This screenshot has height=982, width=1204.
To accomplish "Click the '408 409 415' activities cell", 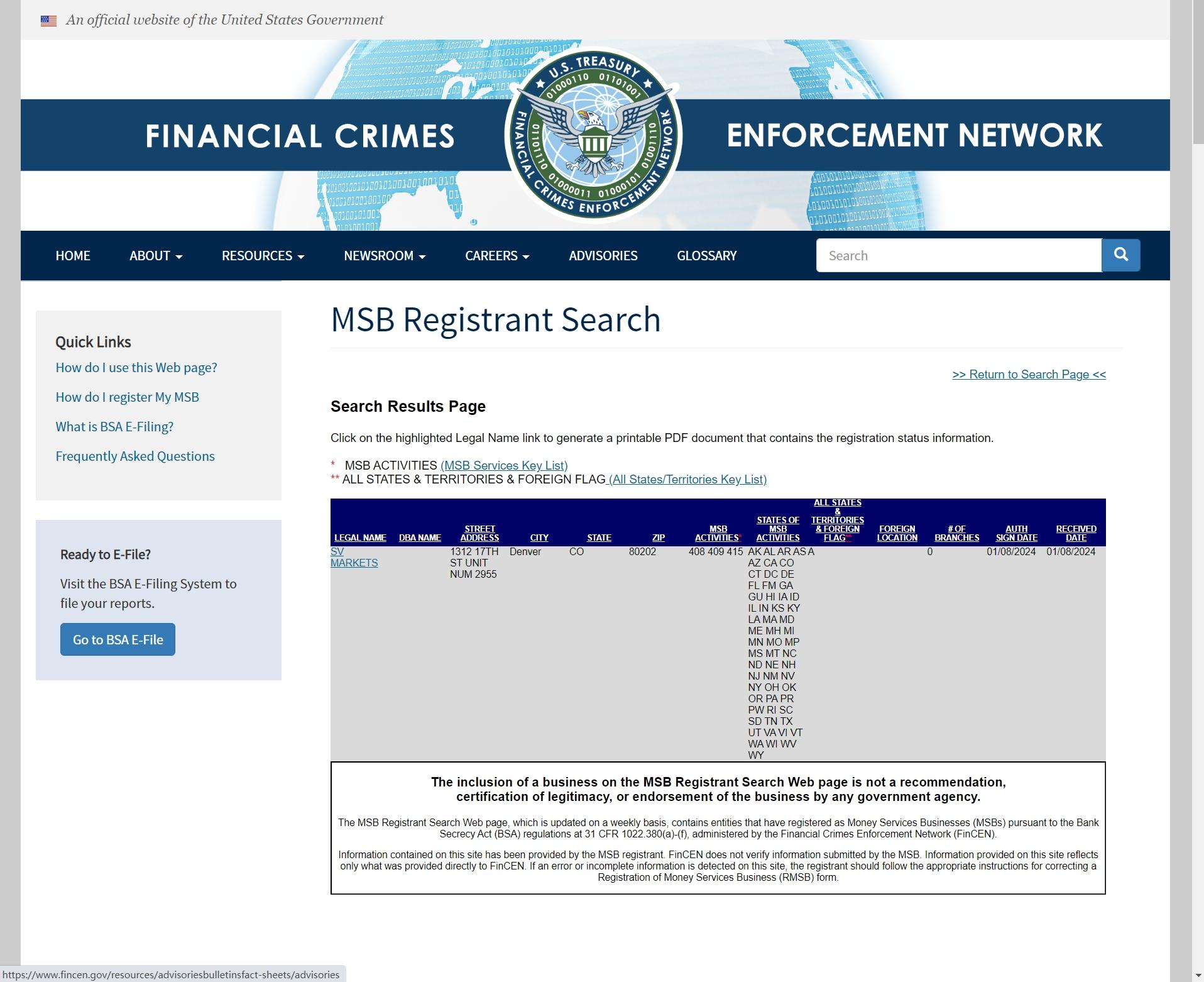I will click(716, 551).
